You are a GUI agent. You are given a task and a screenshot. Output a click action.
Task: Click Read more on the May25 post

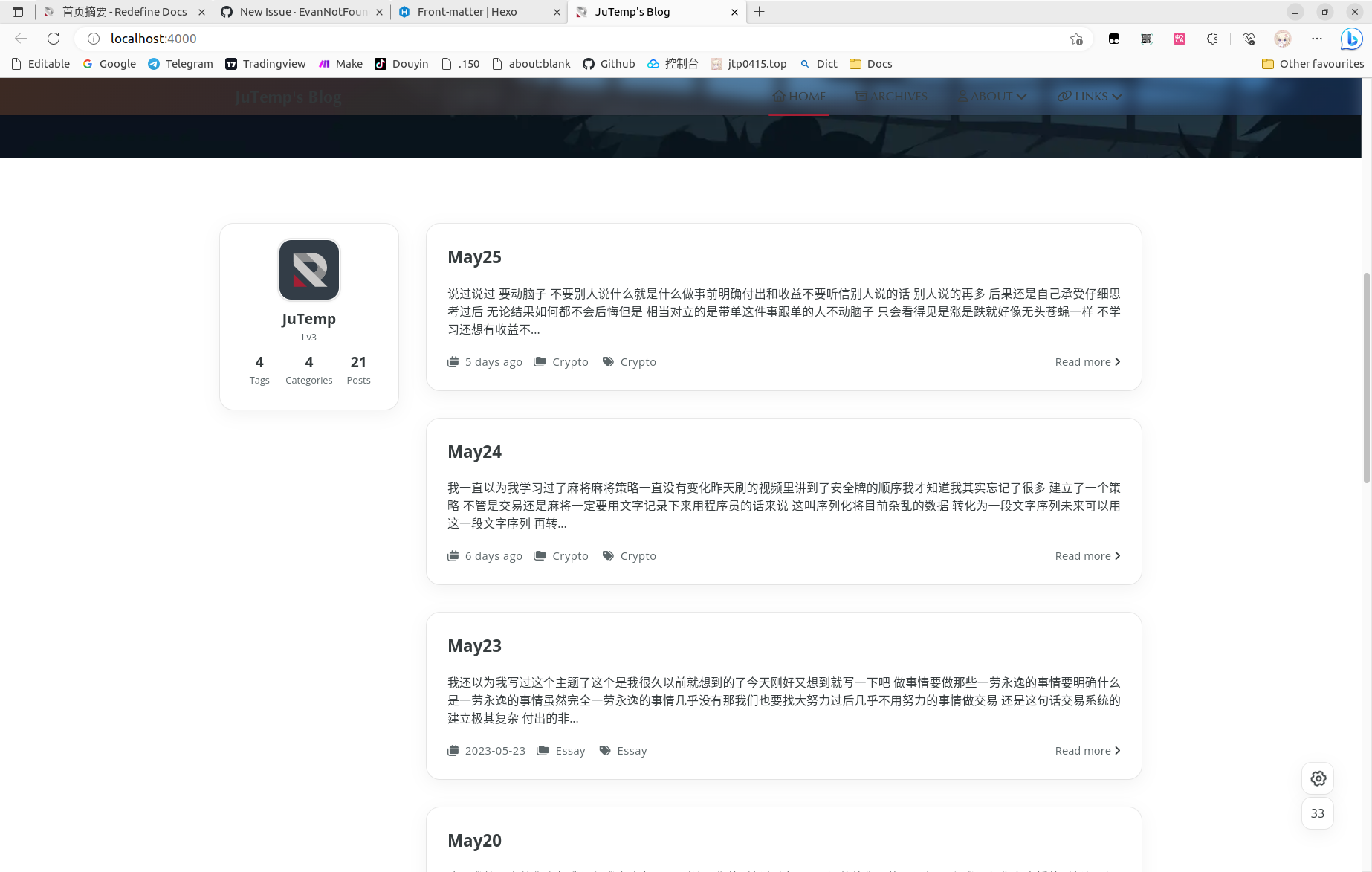1087,361
